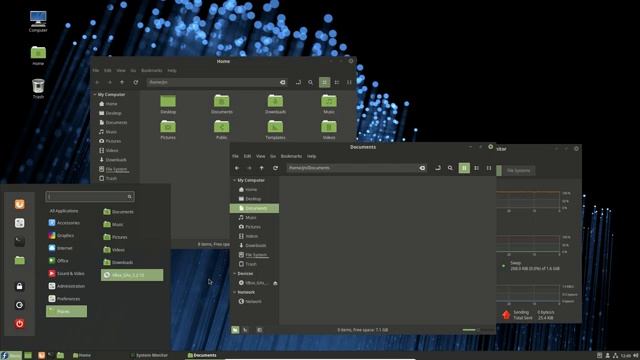Go to parent folder in Documents window
Viewport: 640px width, 360px height.
pos(262,168)
